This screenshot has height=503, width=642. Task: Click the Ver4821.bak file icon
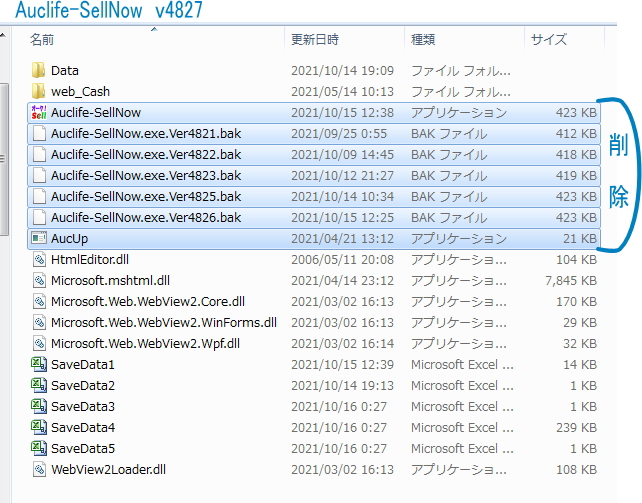click(x=39, y=133)
